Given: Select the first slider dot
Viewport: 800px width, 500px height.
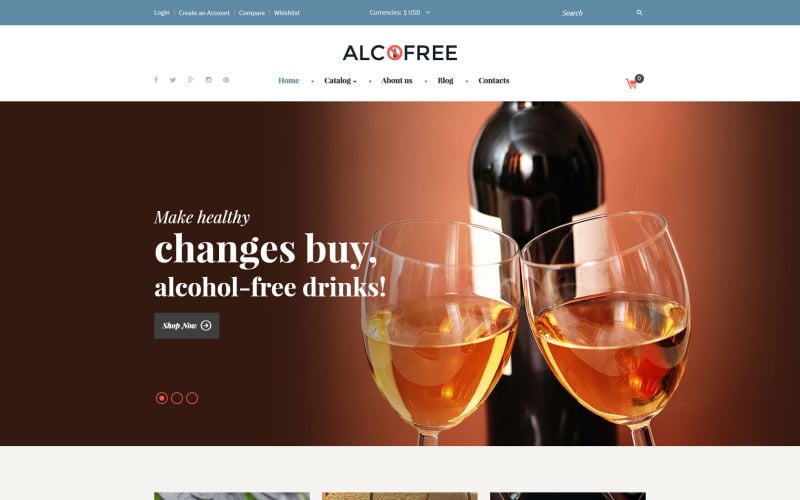Looking at the screenshot, I should click(162, 398).
